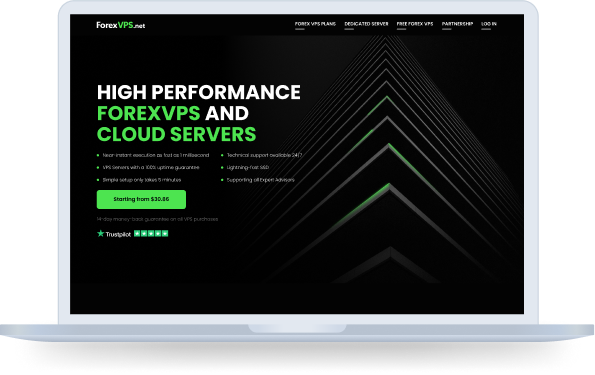Click the Trustpilot wordmark text
The width and height of the screenshot is (595, 375).
pos(118,235)
